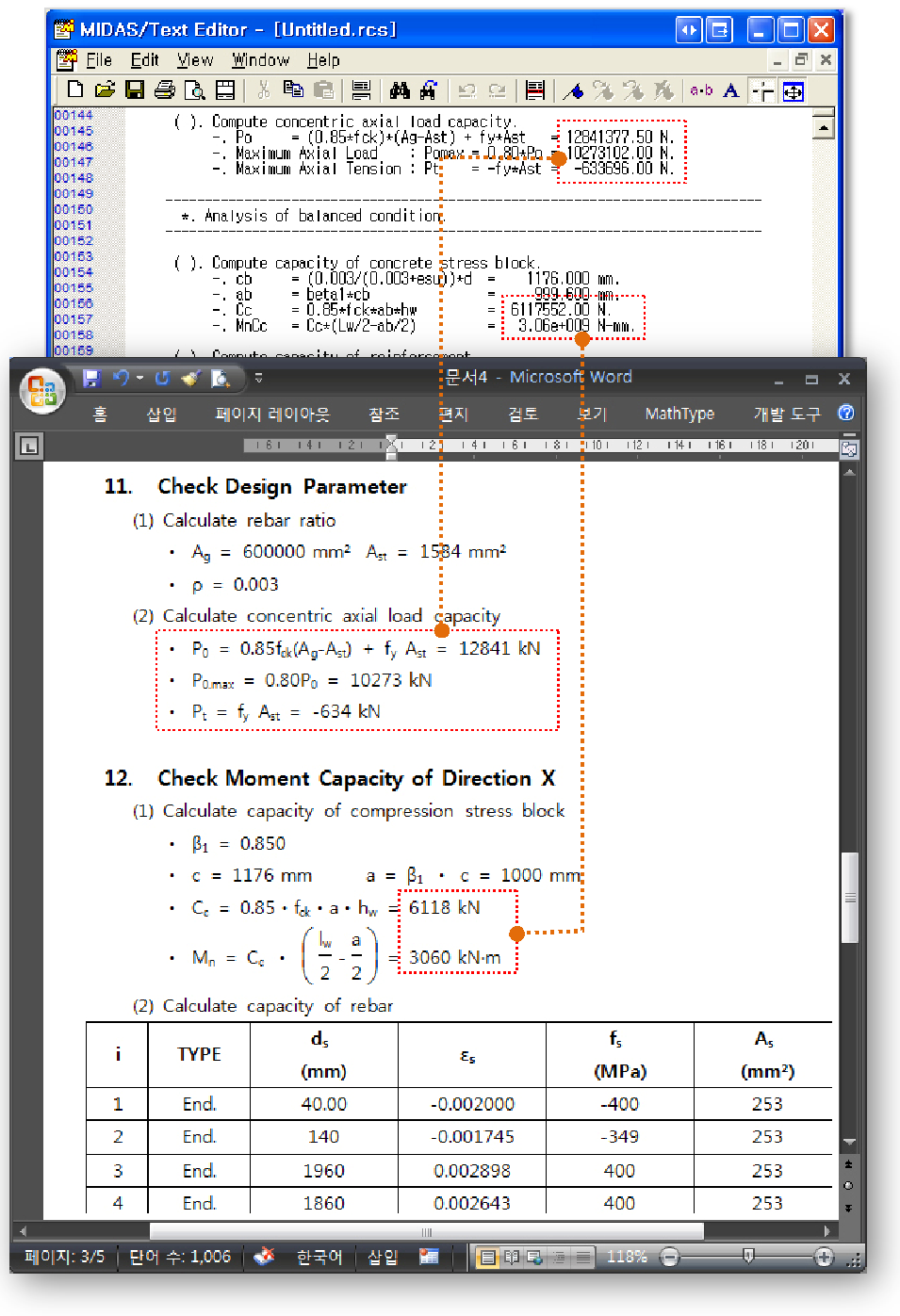Open the 홈 ribbon tab in Word
Viewport: 900px width, 1316px height.
100,414
